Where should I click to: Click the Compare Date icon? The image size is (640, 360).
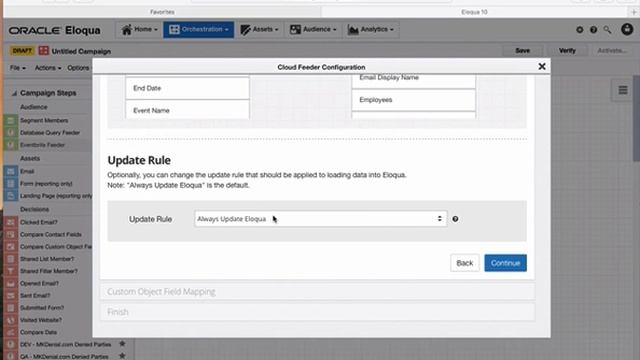11,332
